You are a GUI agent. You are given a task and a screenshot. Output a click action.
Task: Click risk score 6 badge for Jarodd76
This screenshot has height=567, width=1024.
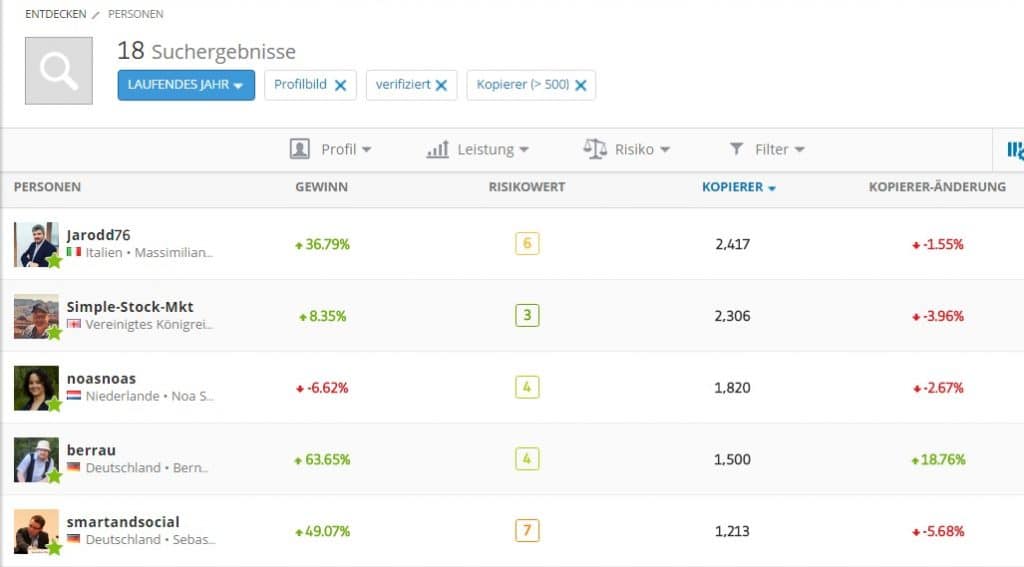pyautogui.click(x=527, y=244)
